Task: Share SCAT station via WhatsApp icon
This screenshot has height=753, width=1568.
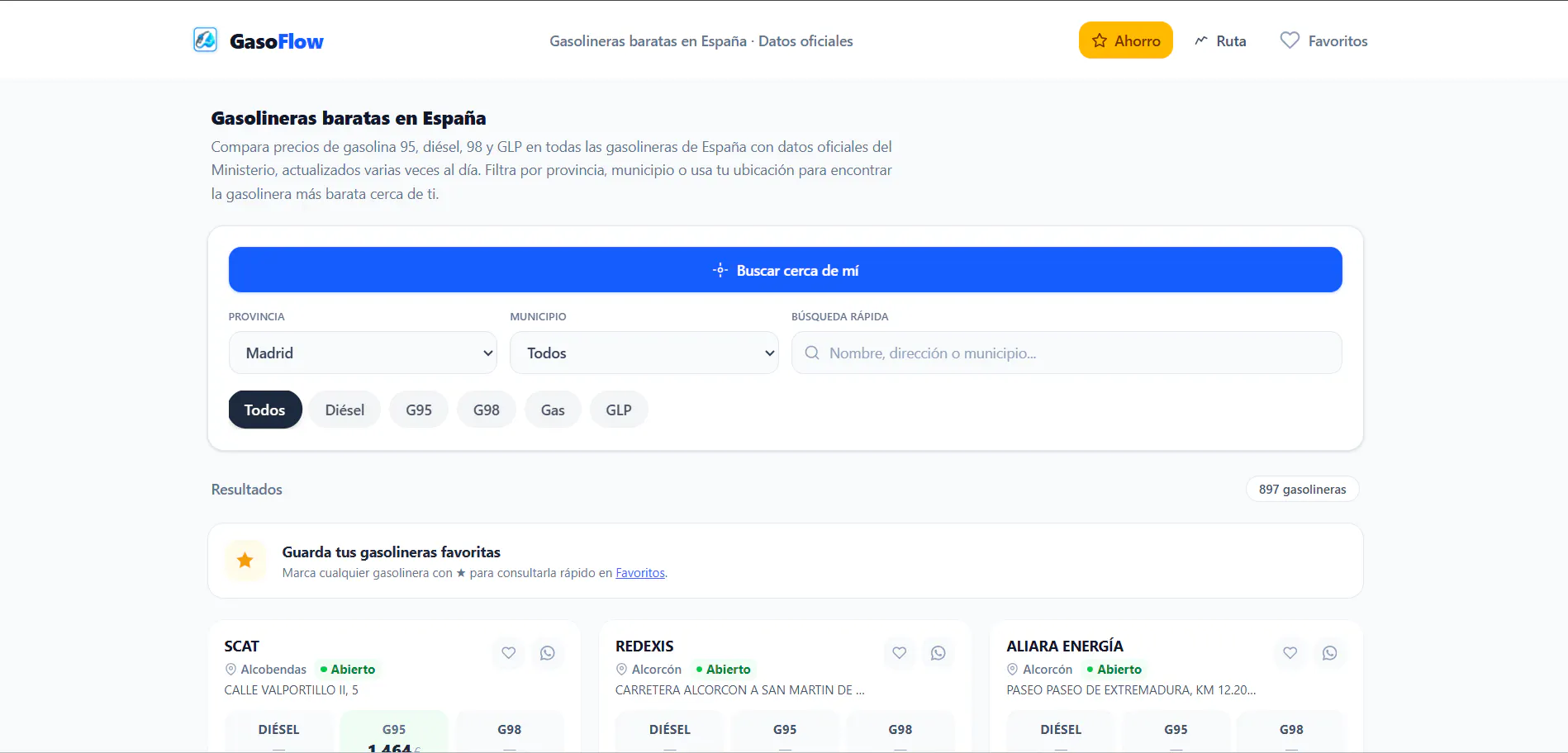Action: pyautogui.click(x=548, y=653)
